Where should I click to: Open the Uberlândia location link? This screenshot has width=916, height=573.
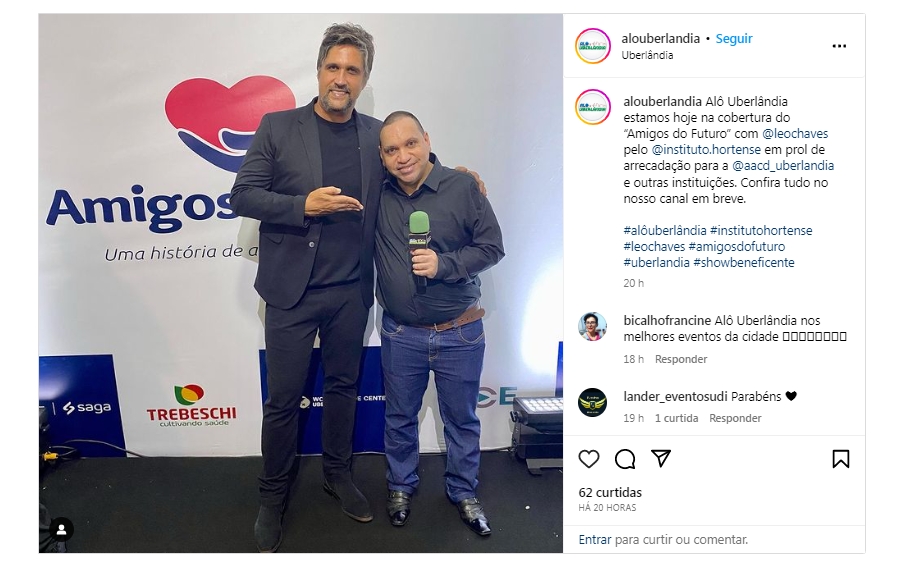647,55
